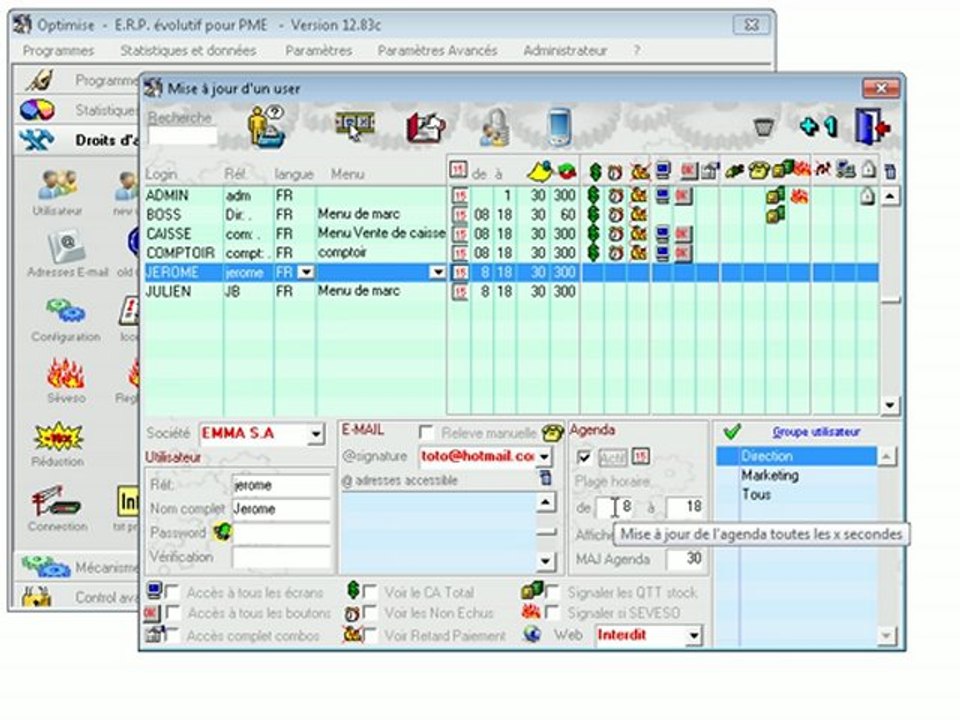Click the MAJ Agenda value field
This screenshot has width=960, height=720.
coord(684,558)
